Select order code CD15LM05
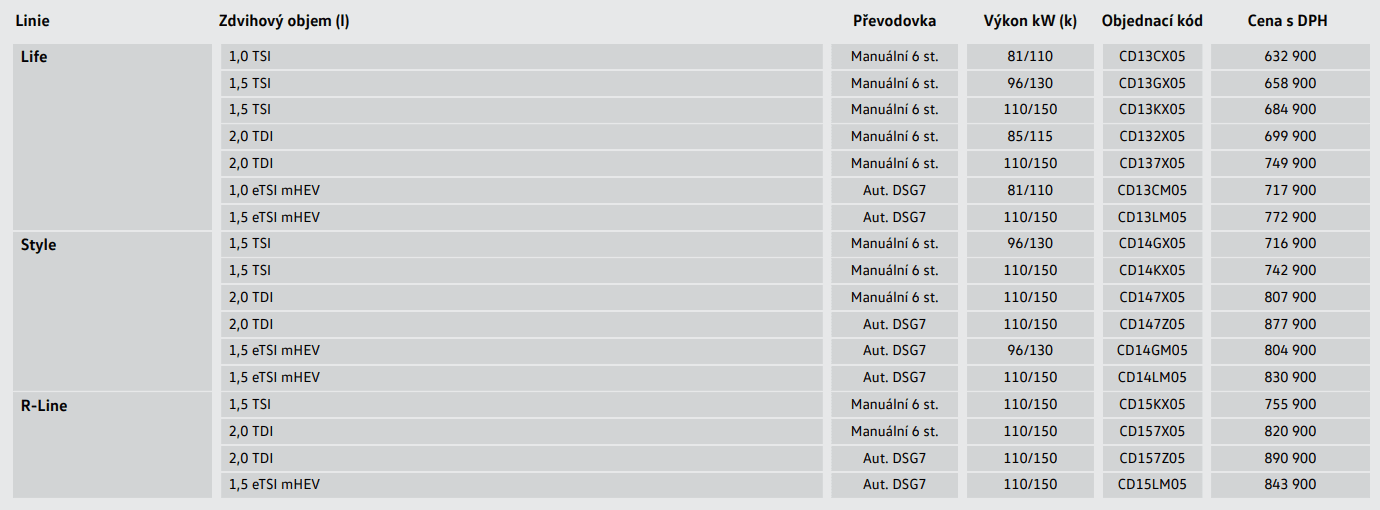This screenshot has height=510, width=1380. click(x=1152, y=485)
